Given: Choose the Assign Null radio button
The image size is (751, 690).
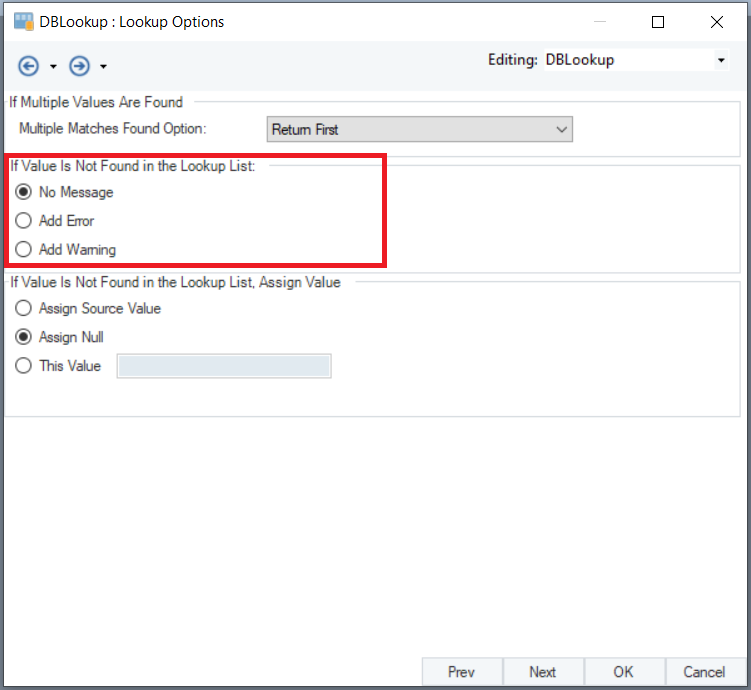Looking at the screenshot, I should pos(24,338).
